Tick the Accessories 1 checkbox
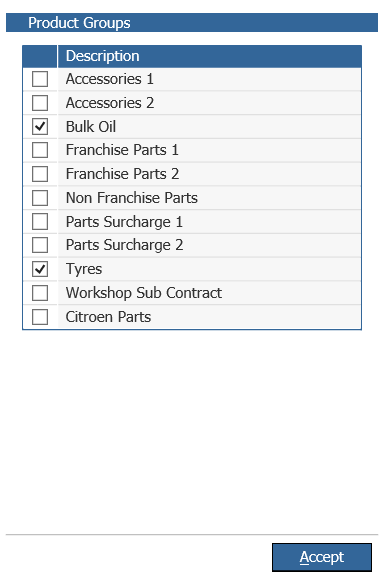This screenshot has width=382, height=579. [40, 79]
